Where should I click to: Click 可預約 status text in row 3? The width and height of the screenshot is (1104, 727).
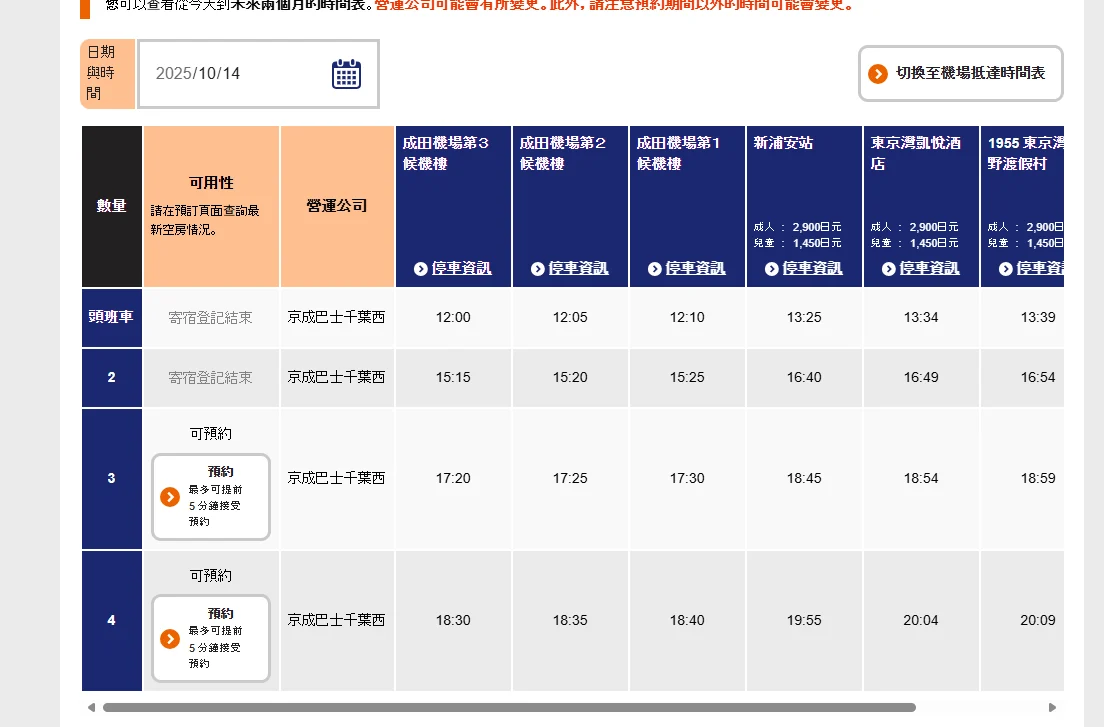point(211,434)
